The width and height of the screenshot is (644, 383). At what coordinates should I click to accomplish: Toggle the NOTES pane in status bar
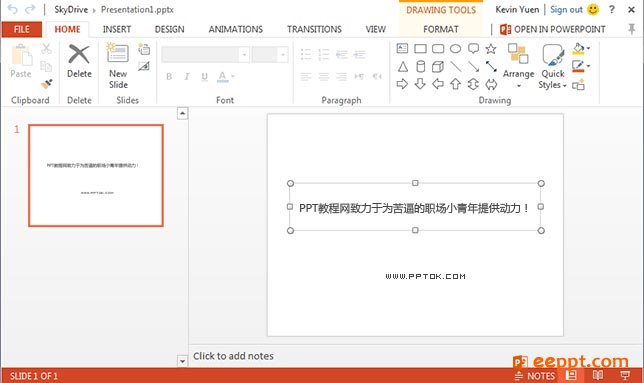click(x=535, y=376)
